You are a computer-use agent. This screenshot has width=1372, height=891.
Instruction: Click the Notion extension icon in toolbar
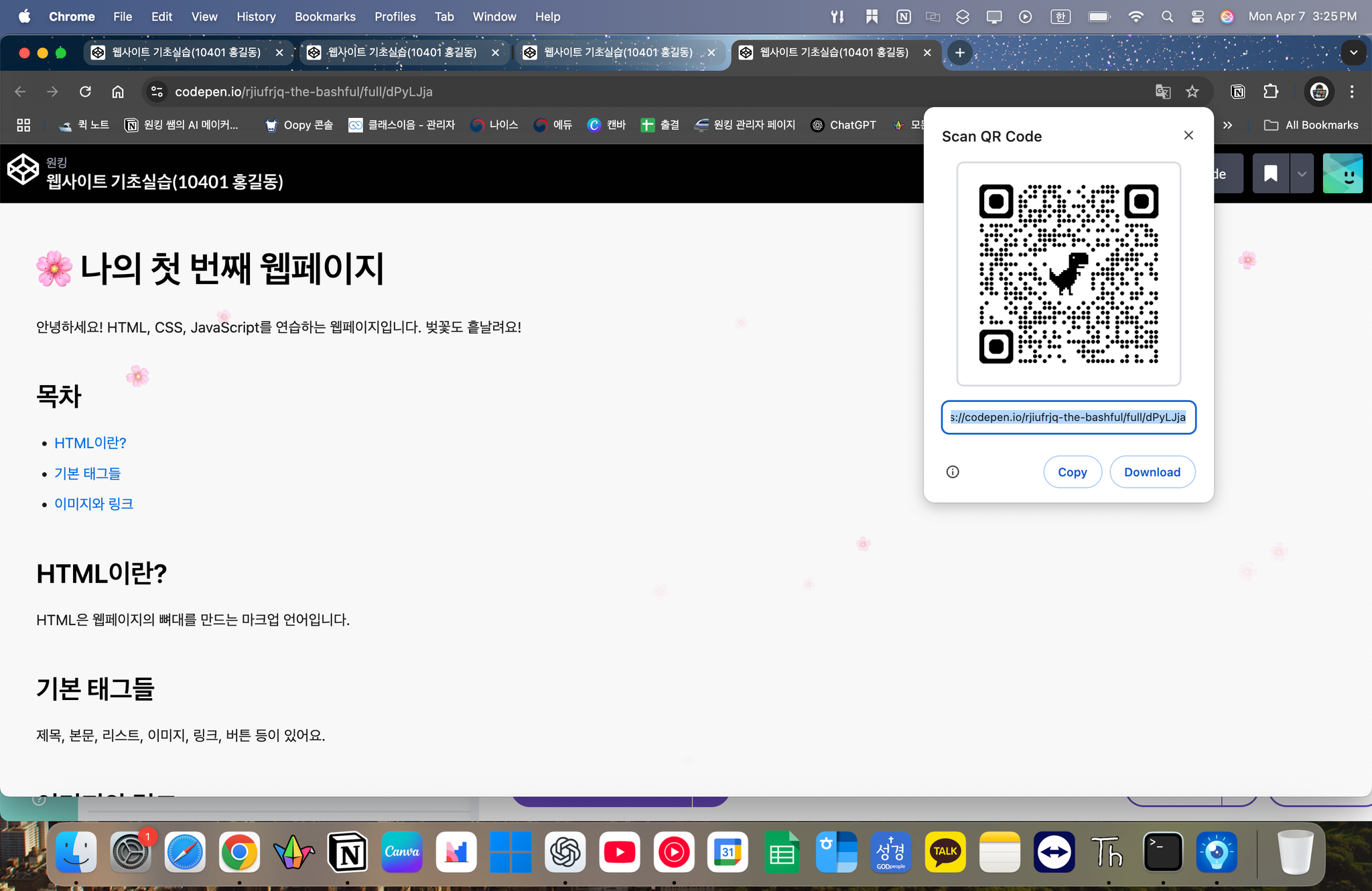pos(1238,92)
